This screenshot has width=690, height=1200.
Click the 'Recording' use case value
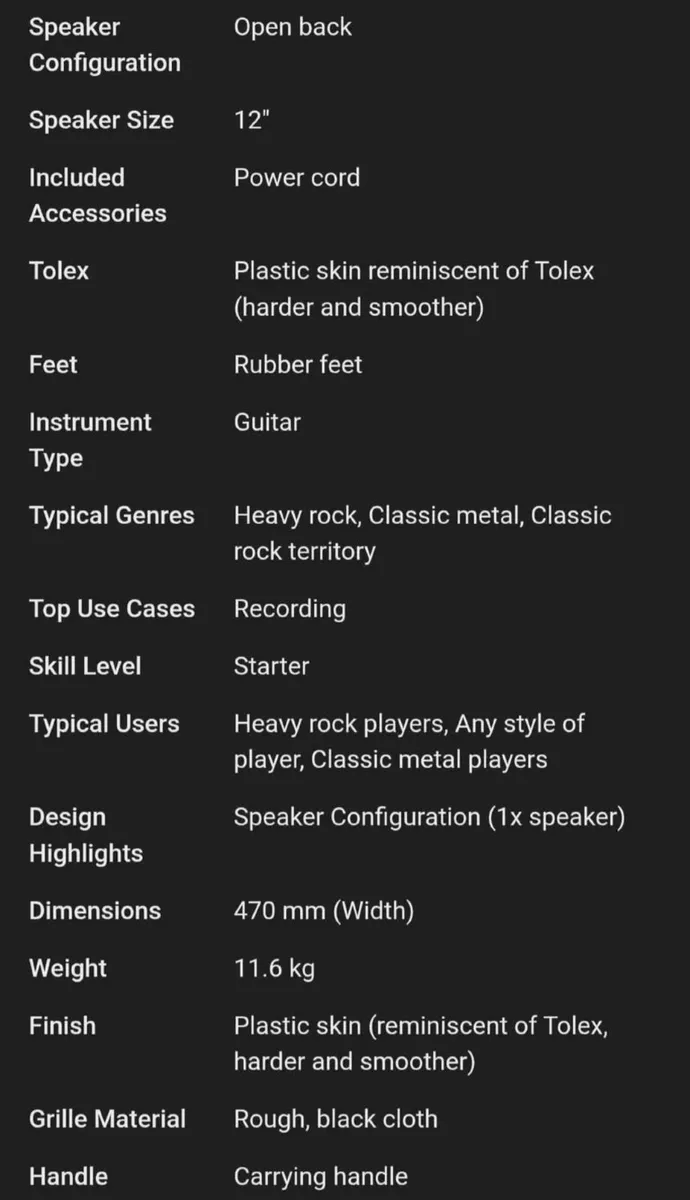click(x=289, y=609)
